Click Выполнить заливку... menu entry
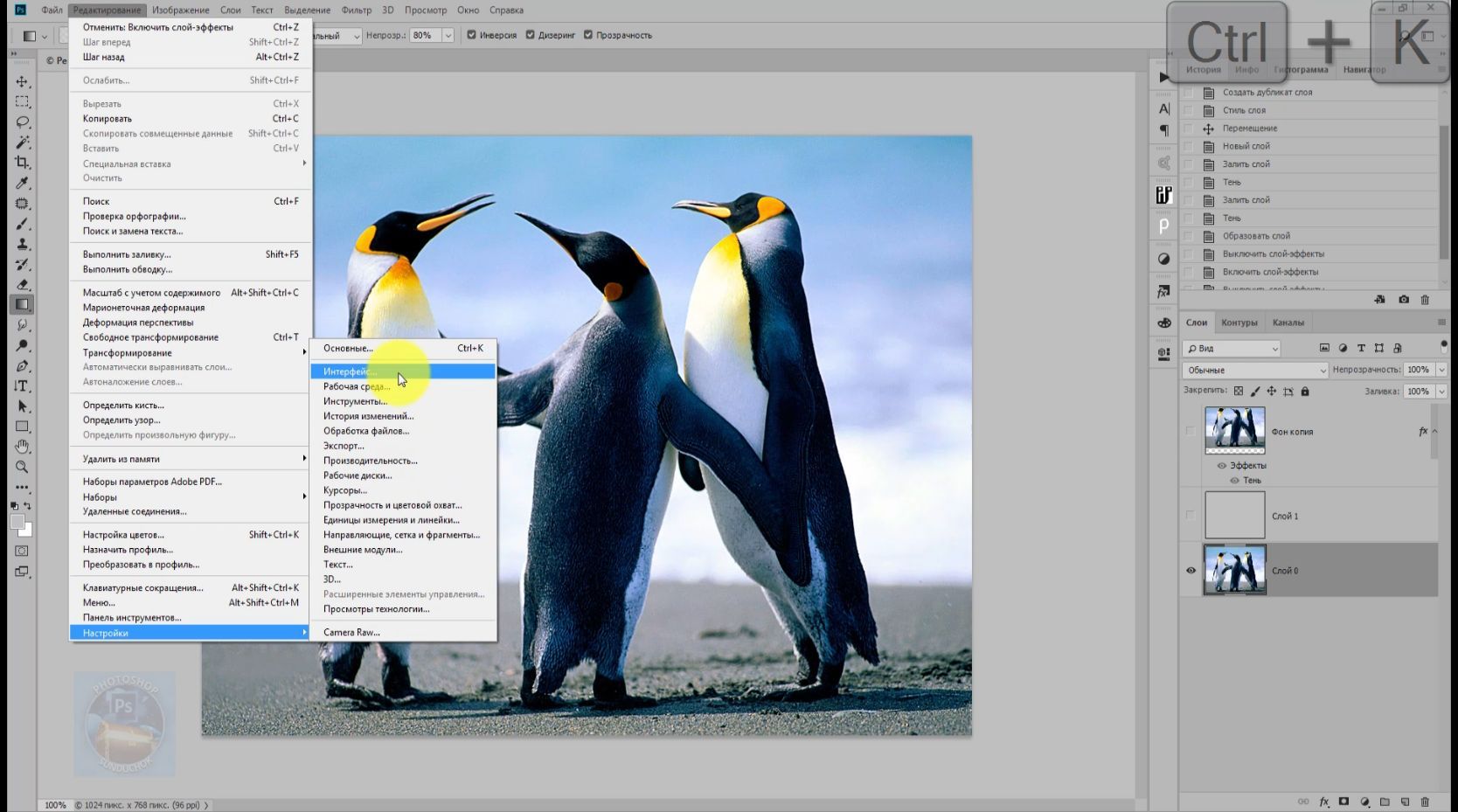 [191, 254]
